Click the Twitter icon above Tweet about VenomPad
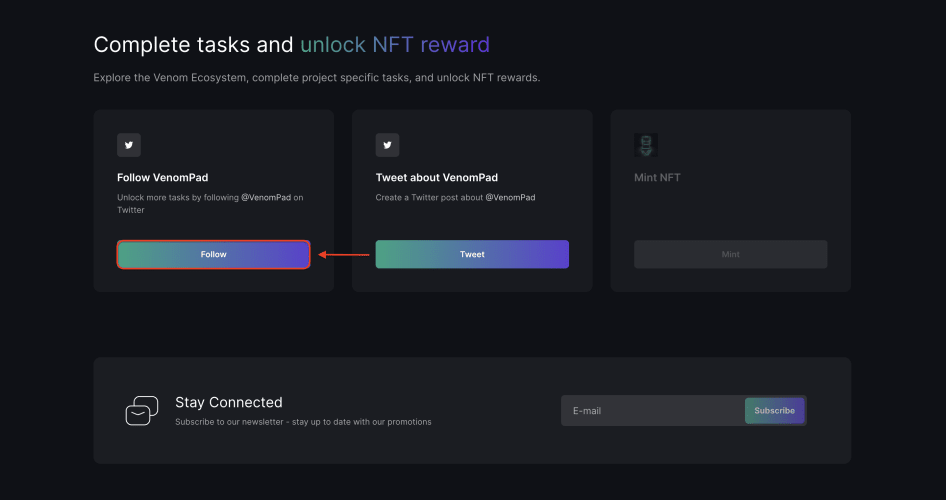Image resolution: width=946 pixels, height=500 pixels. [x=387, y=145]
